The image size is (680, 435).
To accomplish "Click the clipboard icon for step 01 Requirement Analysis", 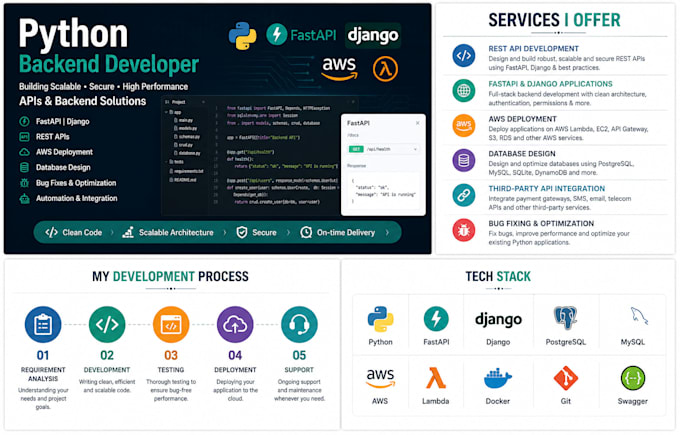I will point(43,324).
